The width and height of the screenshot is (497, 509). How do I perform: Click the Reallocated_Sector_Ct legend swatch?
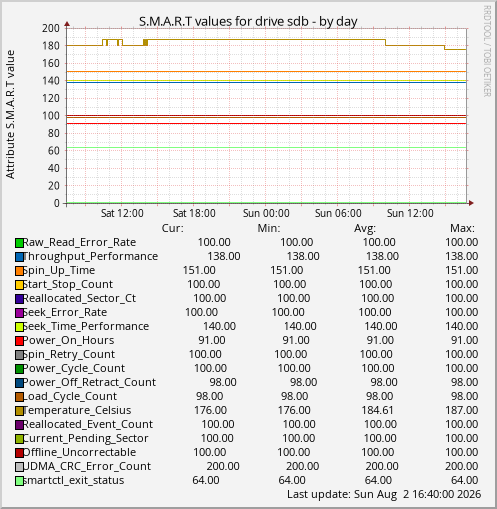tap(19, 299)
